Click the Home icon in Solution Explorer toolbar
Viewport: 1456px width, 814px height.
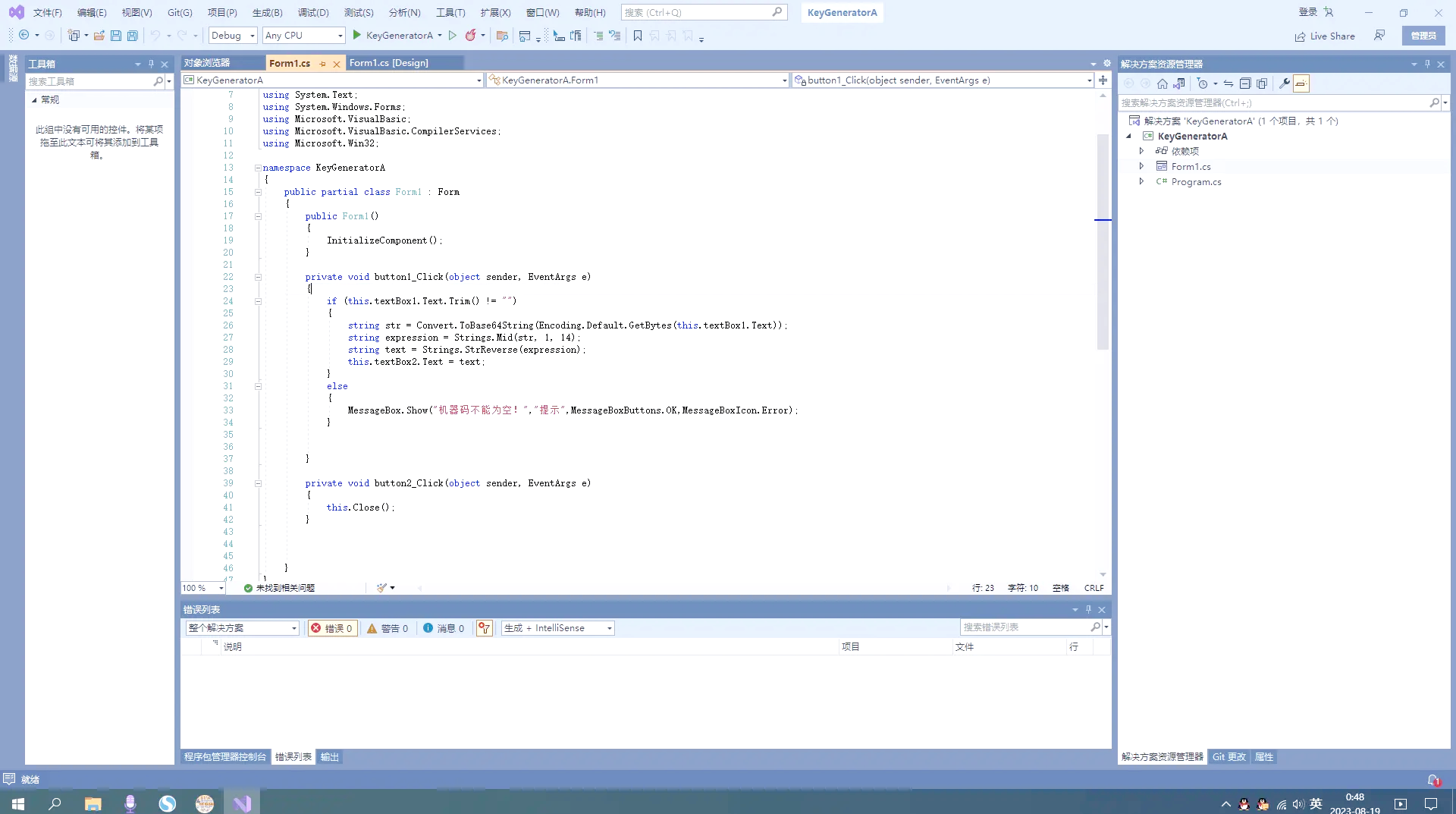point(1163,84)
